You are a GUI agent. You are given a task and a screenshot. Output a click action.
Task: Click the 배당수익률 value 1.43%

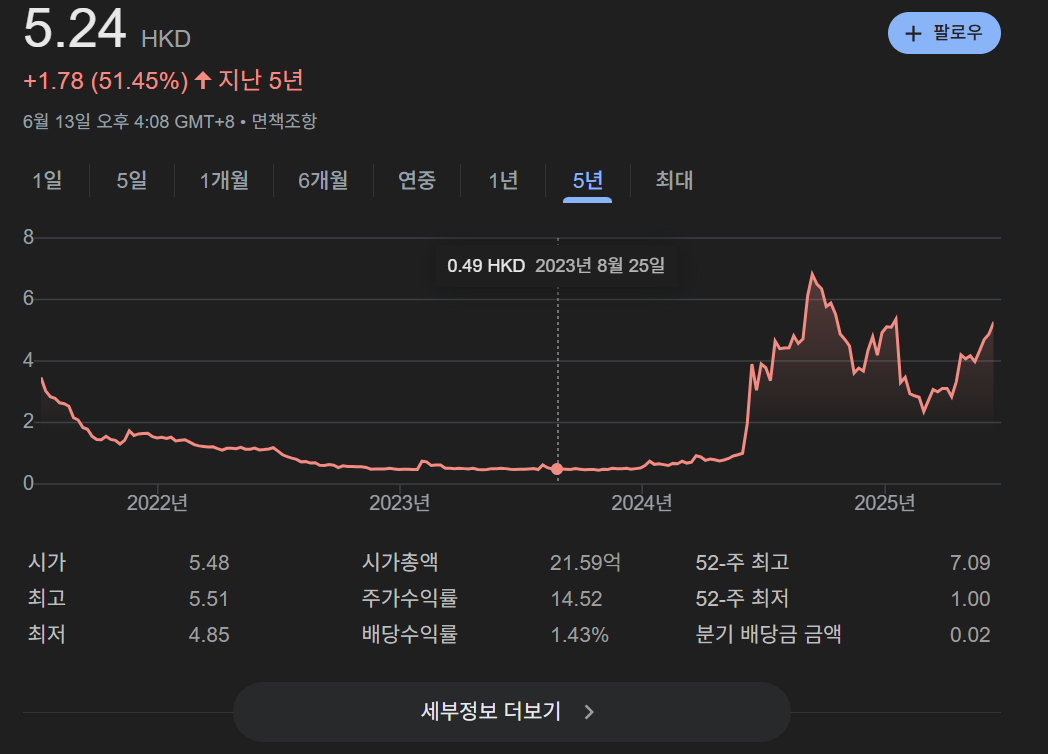point(579,635)
